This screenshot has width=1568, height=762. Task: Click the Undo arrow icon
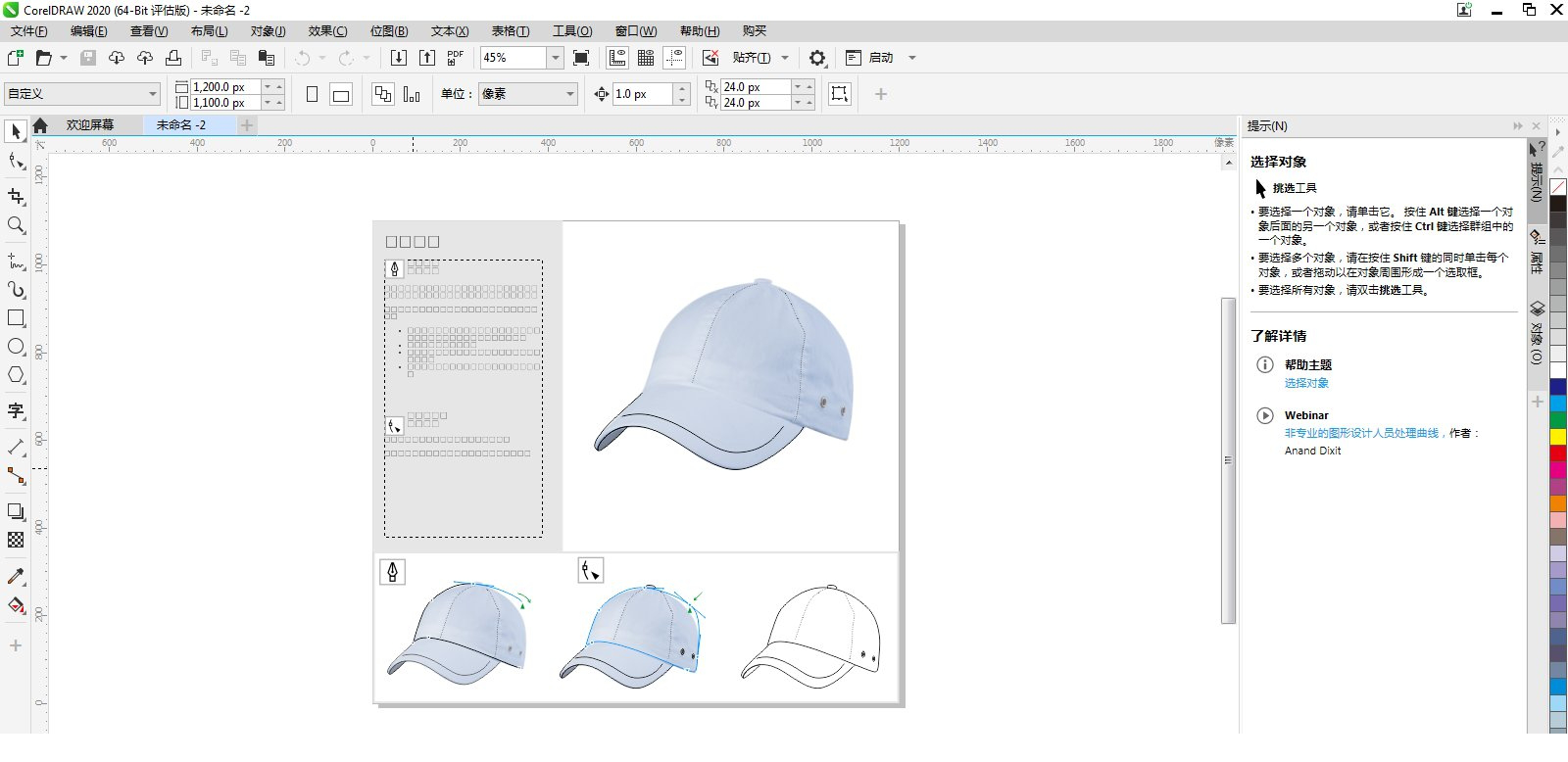[x=303, y=58]
